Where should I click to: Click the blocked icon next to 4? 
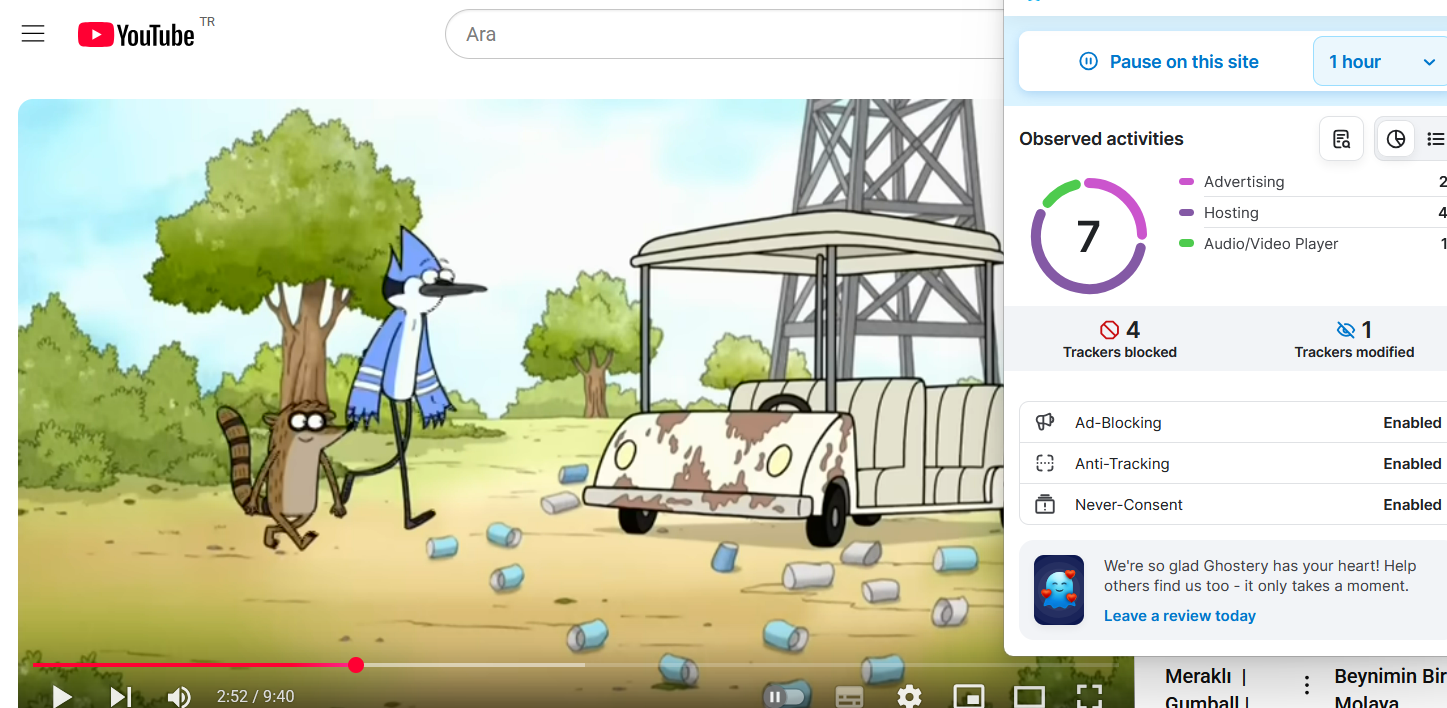1109,330
